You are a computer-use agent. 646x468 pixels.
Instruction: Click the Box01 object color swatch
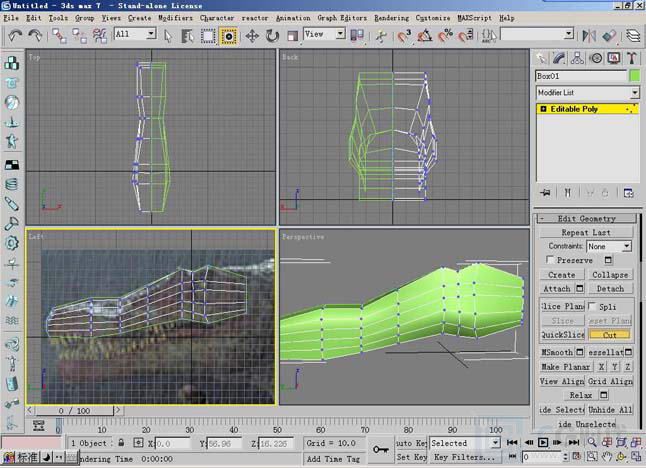[635, 76]
